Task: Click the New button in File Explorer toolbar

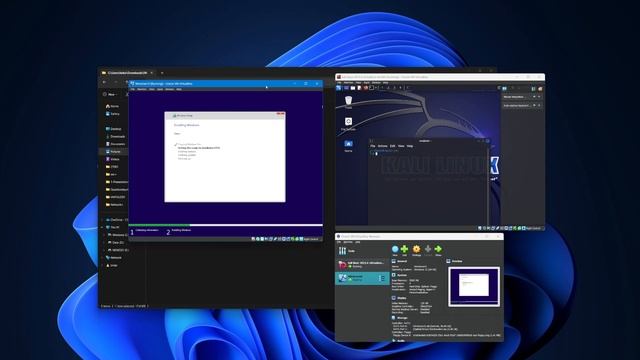Action: [x=110, y=94]
